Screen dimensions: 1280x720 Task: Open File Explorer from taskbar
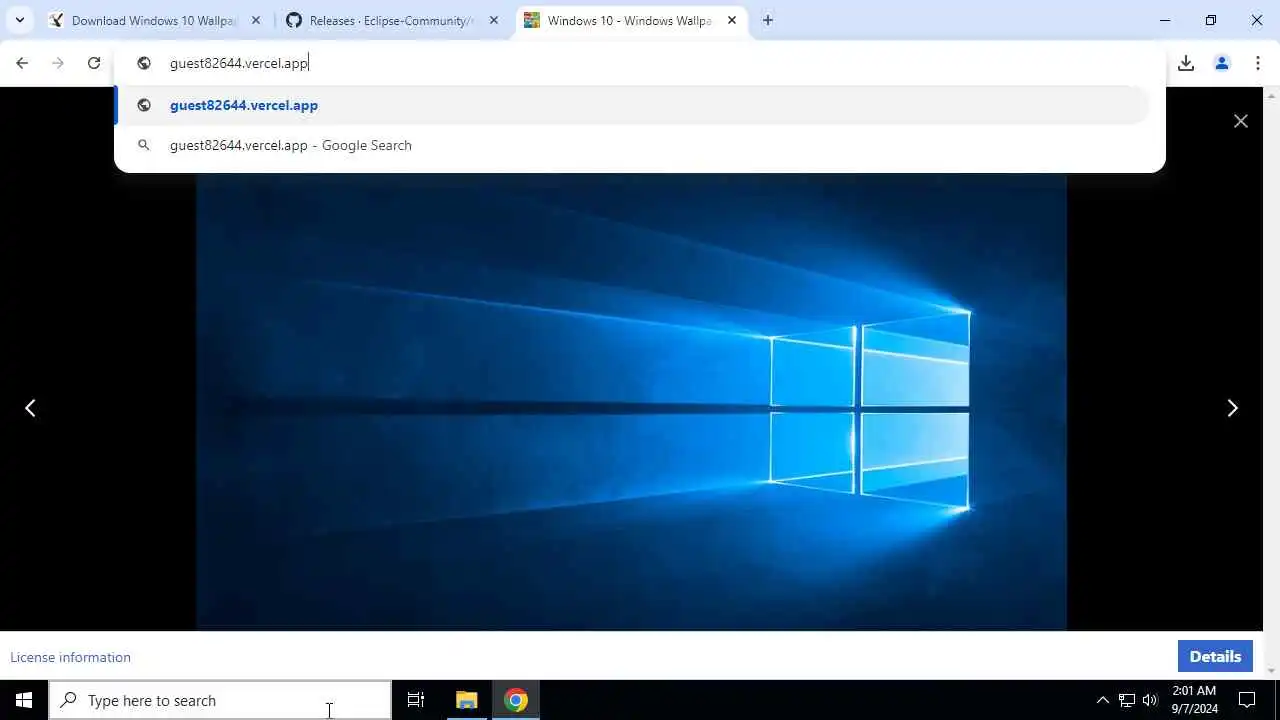click(466, 700)
